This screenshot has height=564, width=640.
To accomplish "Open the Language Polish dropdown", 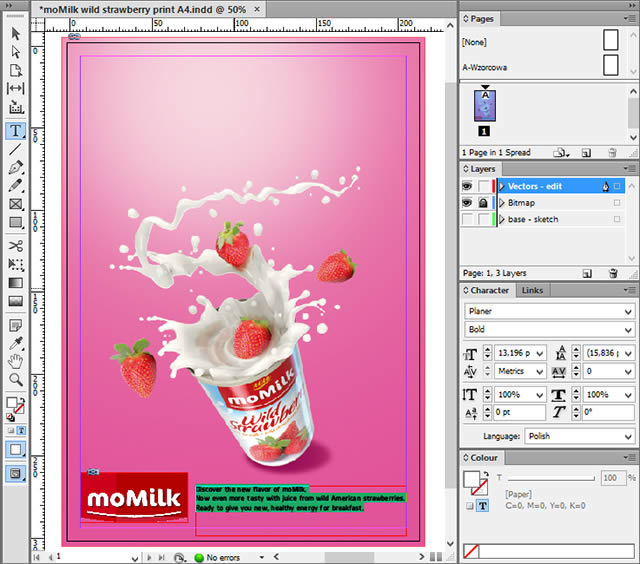I will (x=628, y=437).
